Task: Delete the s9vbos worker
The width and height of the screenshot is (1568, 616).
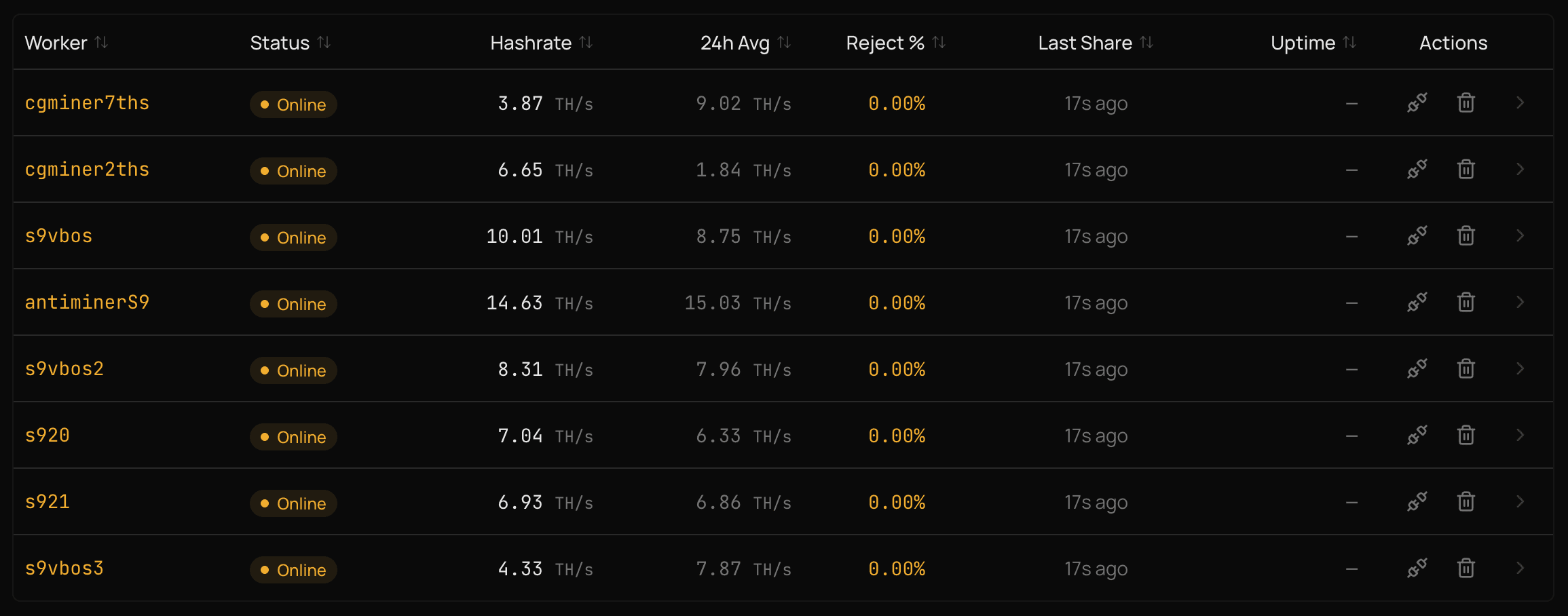Action: 1466,236
